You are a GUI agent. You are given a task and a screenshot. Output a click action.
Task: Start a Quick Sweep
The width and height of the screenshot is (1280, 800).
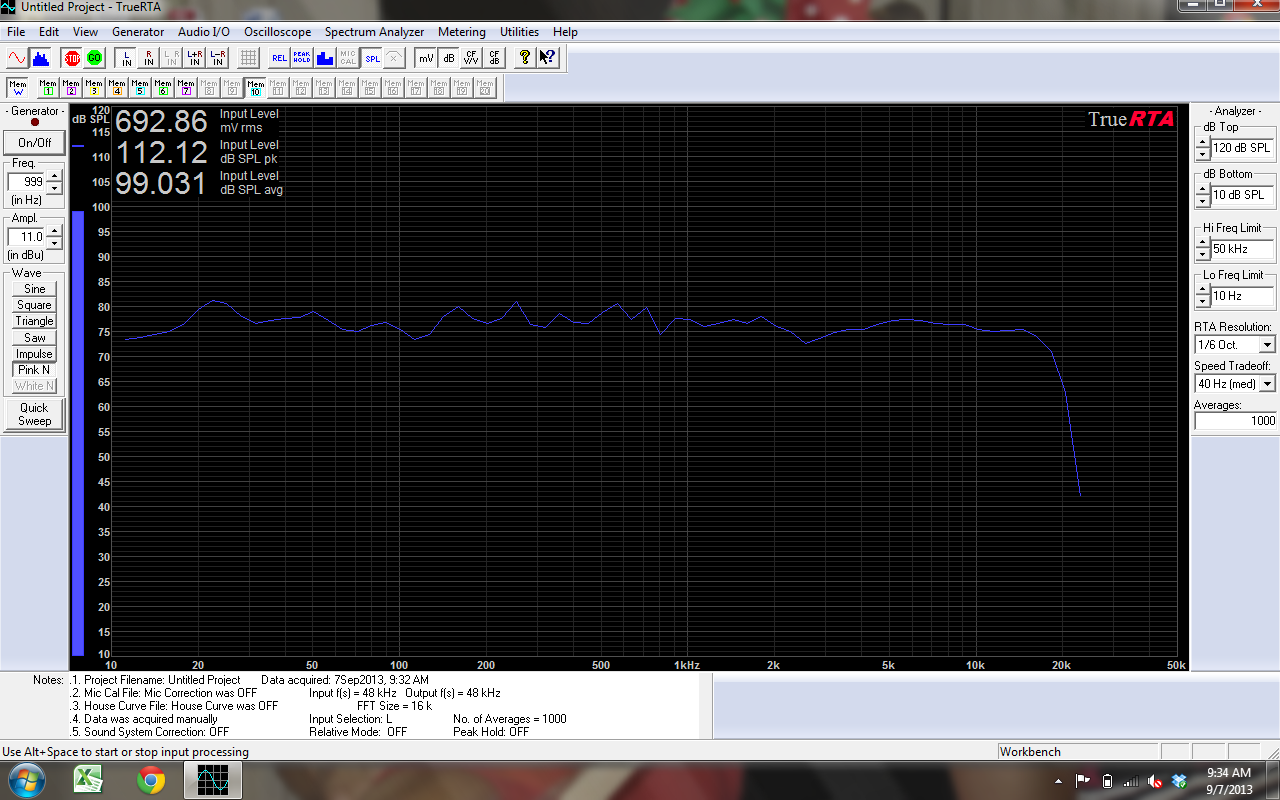click(34, 414)
